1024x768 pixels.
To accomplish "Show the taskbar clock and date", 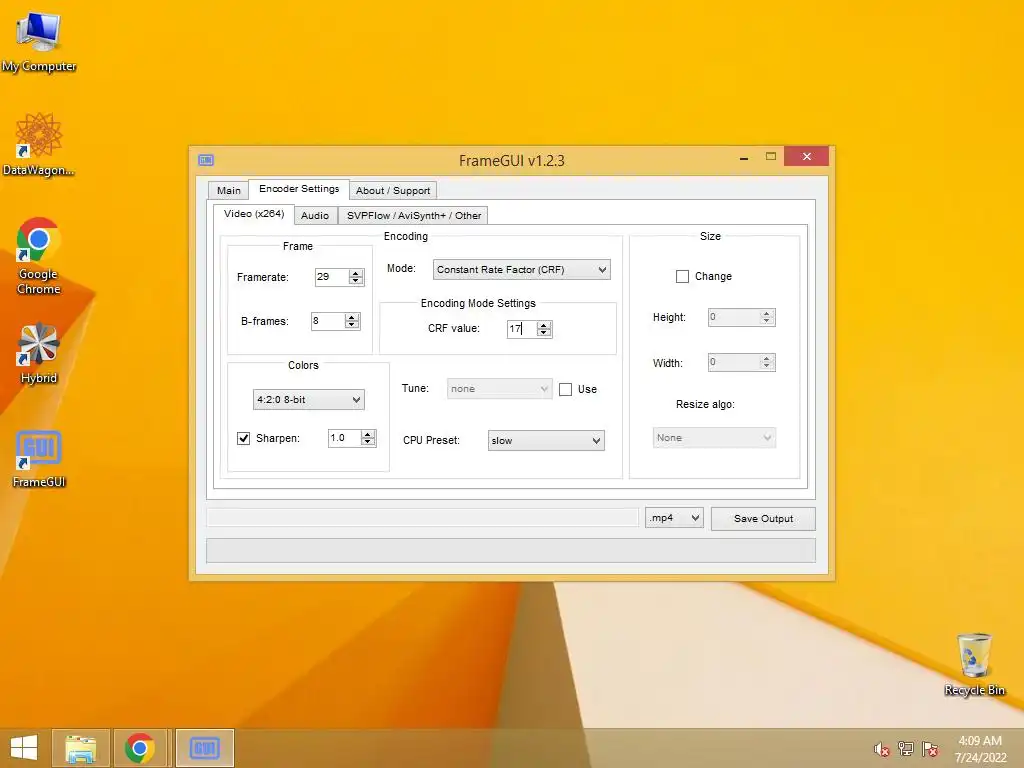I will (980, 749).
